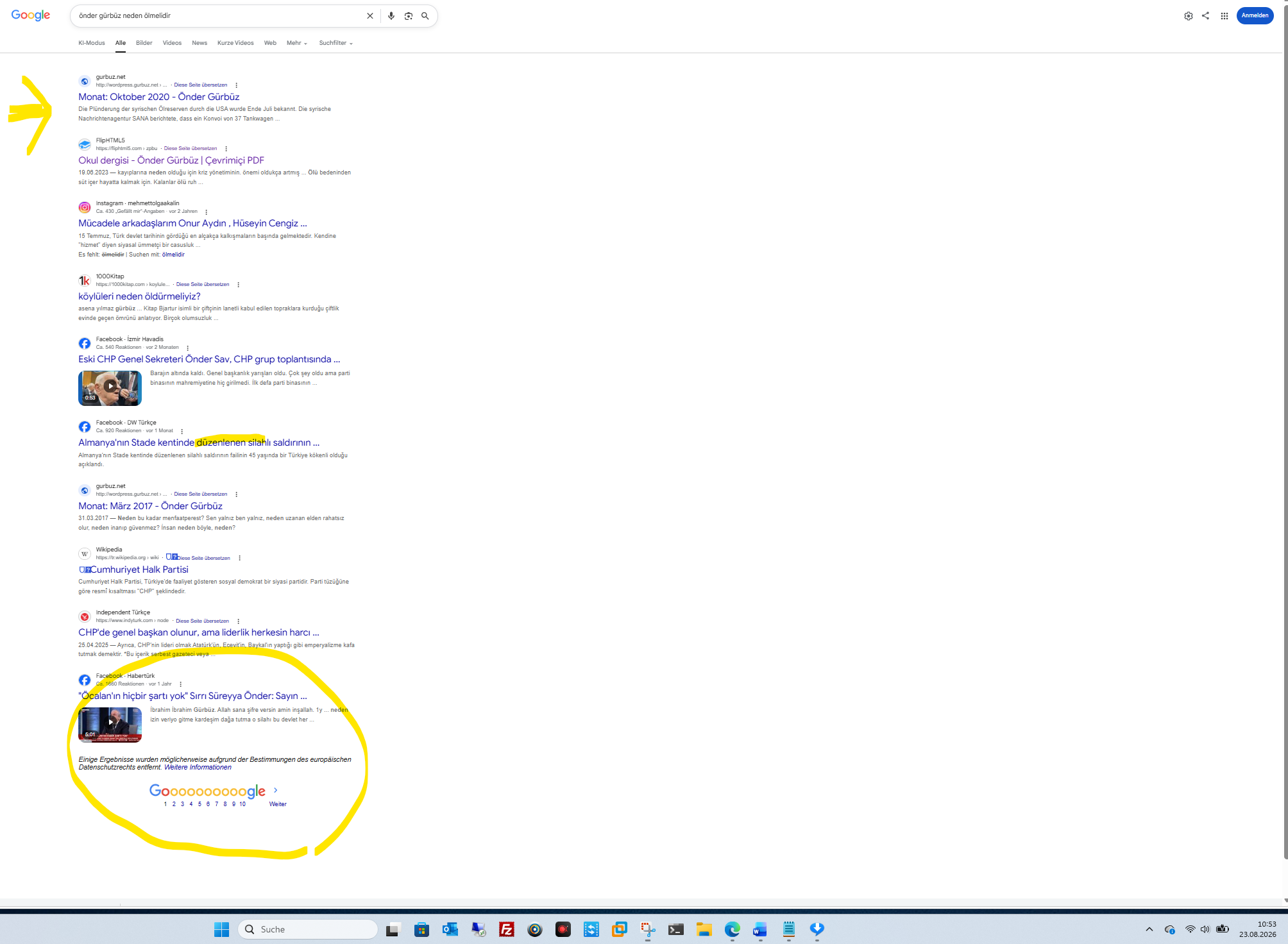Image resolution: width=1288 pixels, height=944 pixels.
Task: Play the Habertürk Sırrı Süreyya Önder video thumbnail
Action: click(x=110, y=725)
